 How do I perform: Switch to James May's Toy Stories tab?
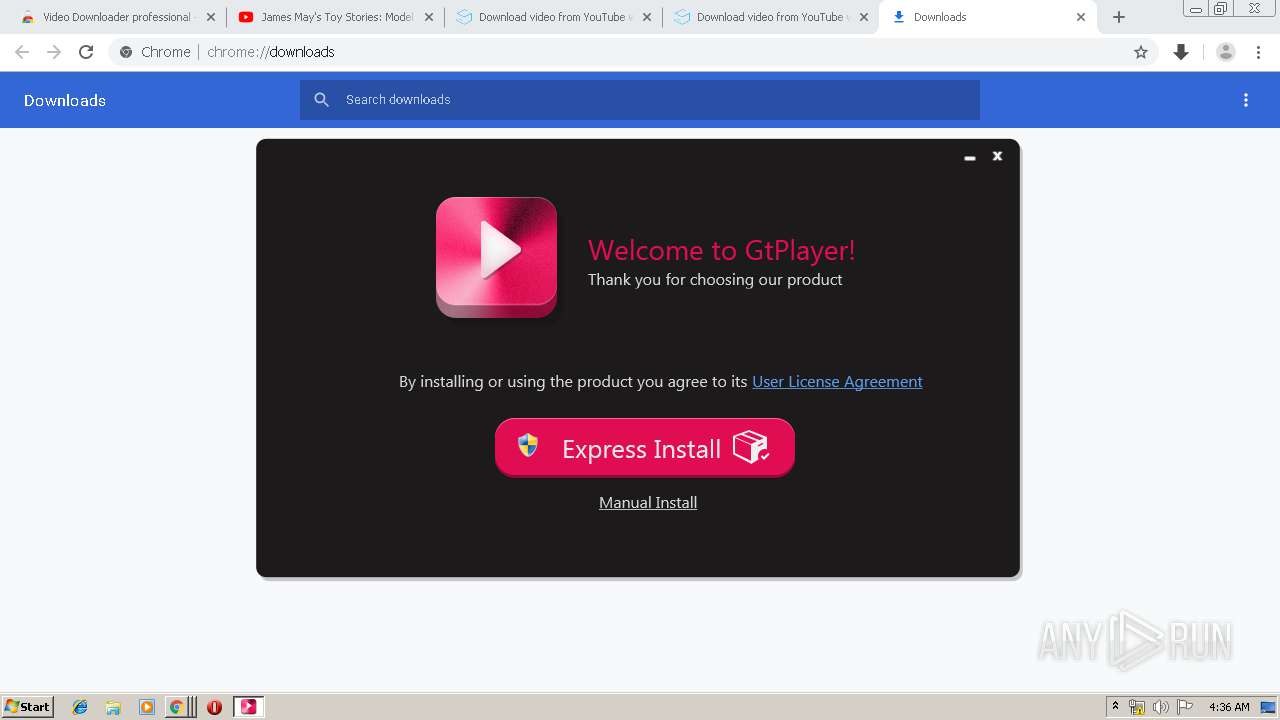pyautogui.click(x=335, y=17)
